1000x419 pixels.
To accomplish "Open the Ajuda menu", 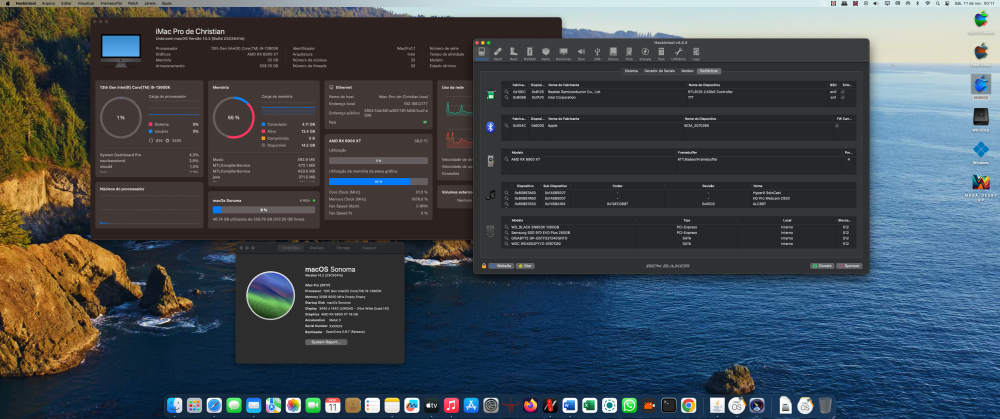I will [x=166, y=3].
